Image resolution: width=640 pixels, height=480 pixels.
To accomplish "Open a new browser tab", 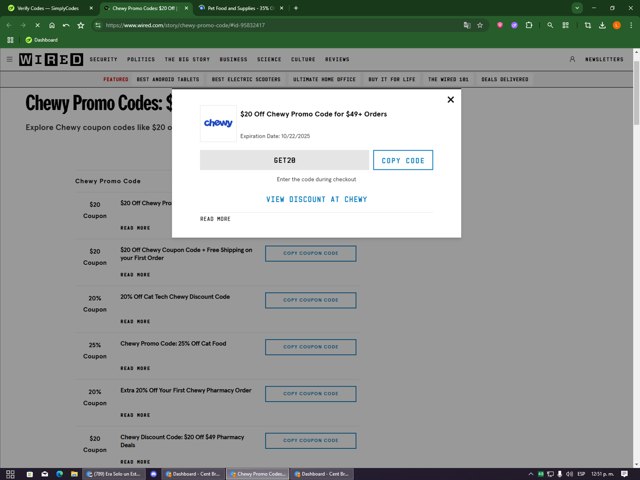I will click(x=296, y=8).
